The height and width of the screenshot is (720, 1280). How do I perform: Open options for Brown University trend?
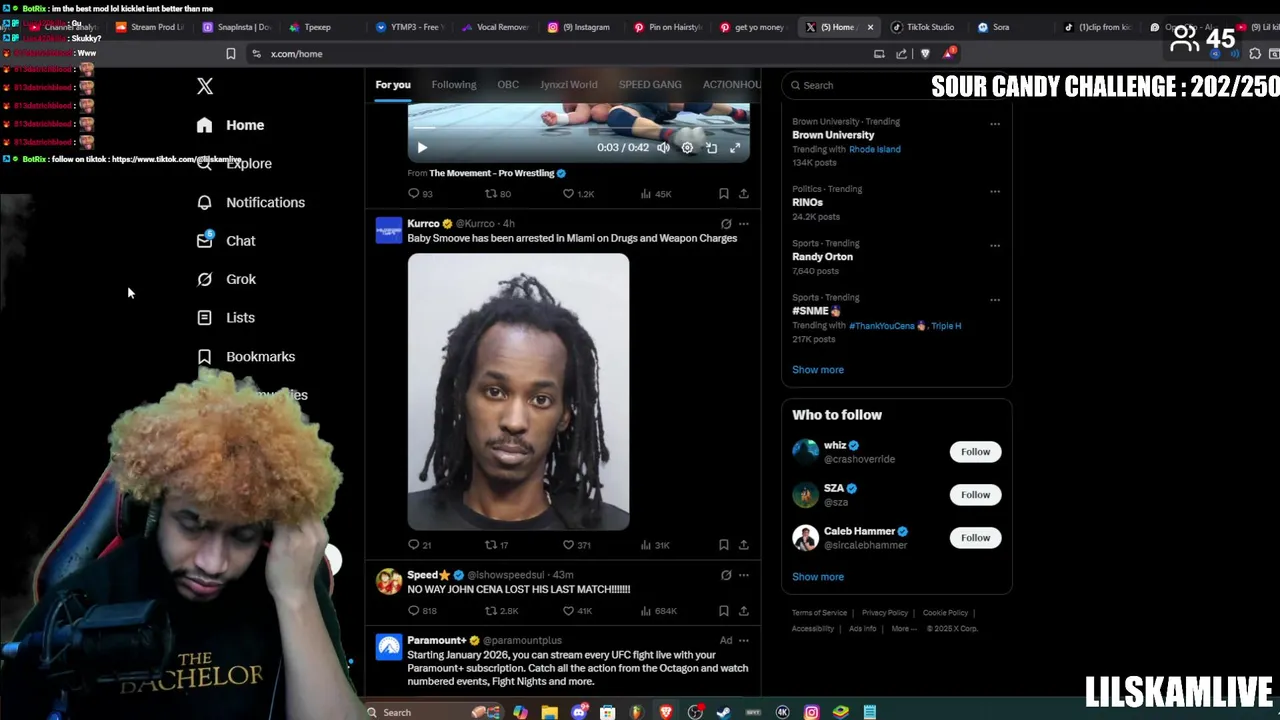tap(995, 124)
